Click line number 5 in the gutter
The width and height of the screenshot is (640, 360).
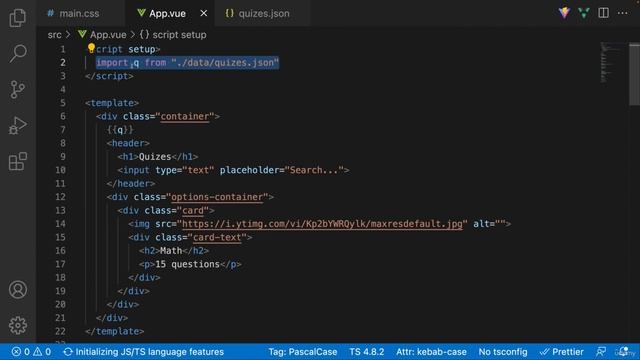[62, 103]
